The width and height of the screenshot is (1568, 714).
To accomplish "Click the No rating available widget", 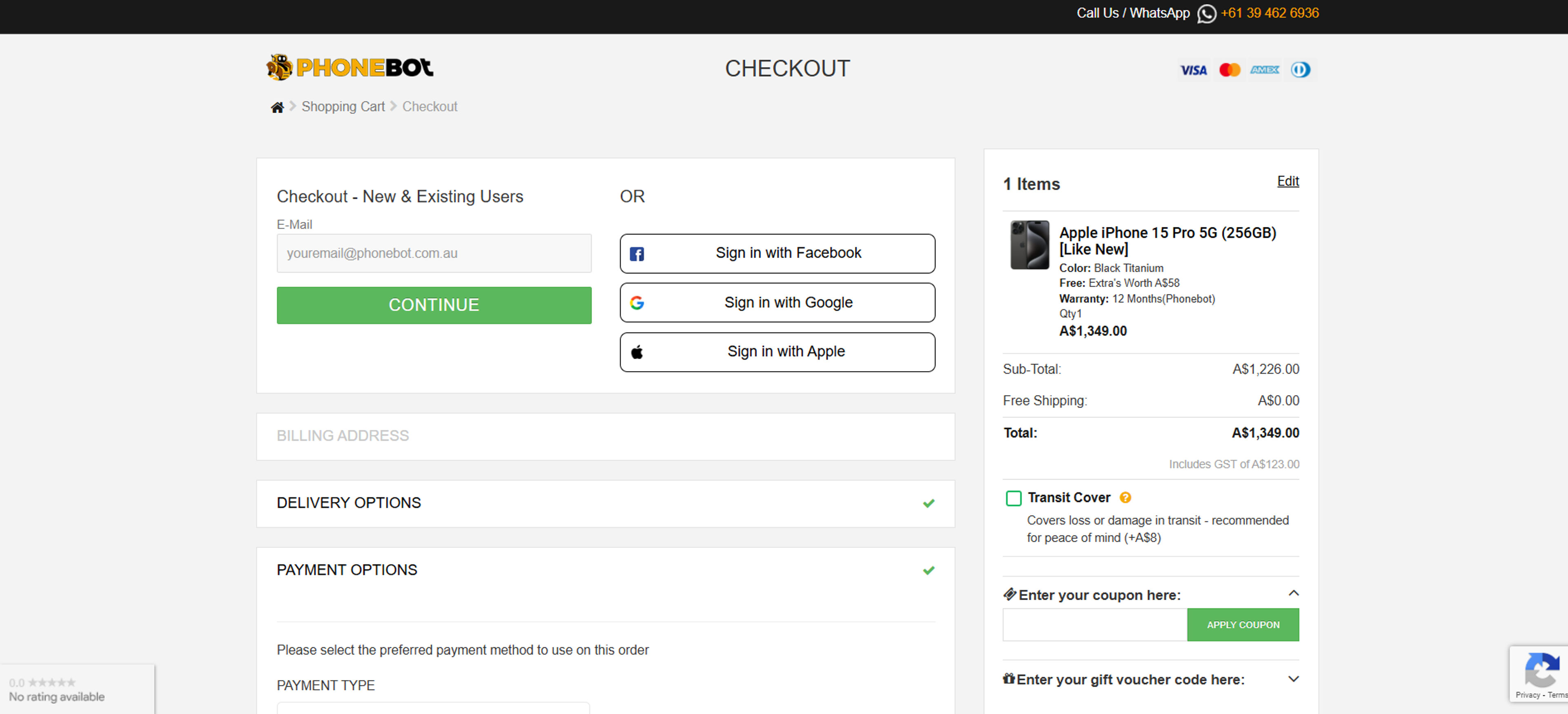I will tap(77, 689).
